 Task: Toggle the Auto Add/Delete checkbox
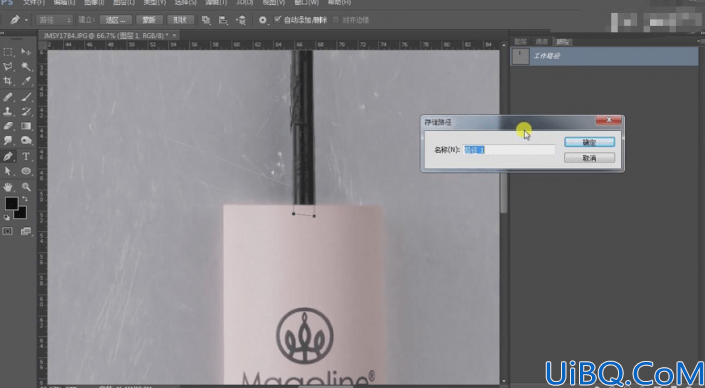point(277,19)
